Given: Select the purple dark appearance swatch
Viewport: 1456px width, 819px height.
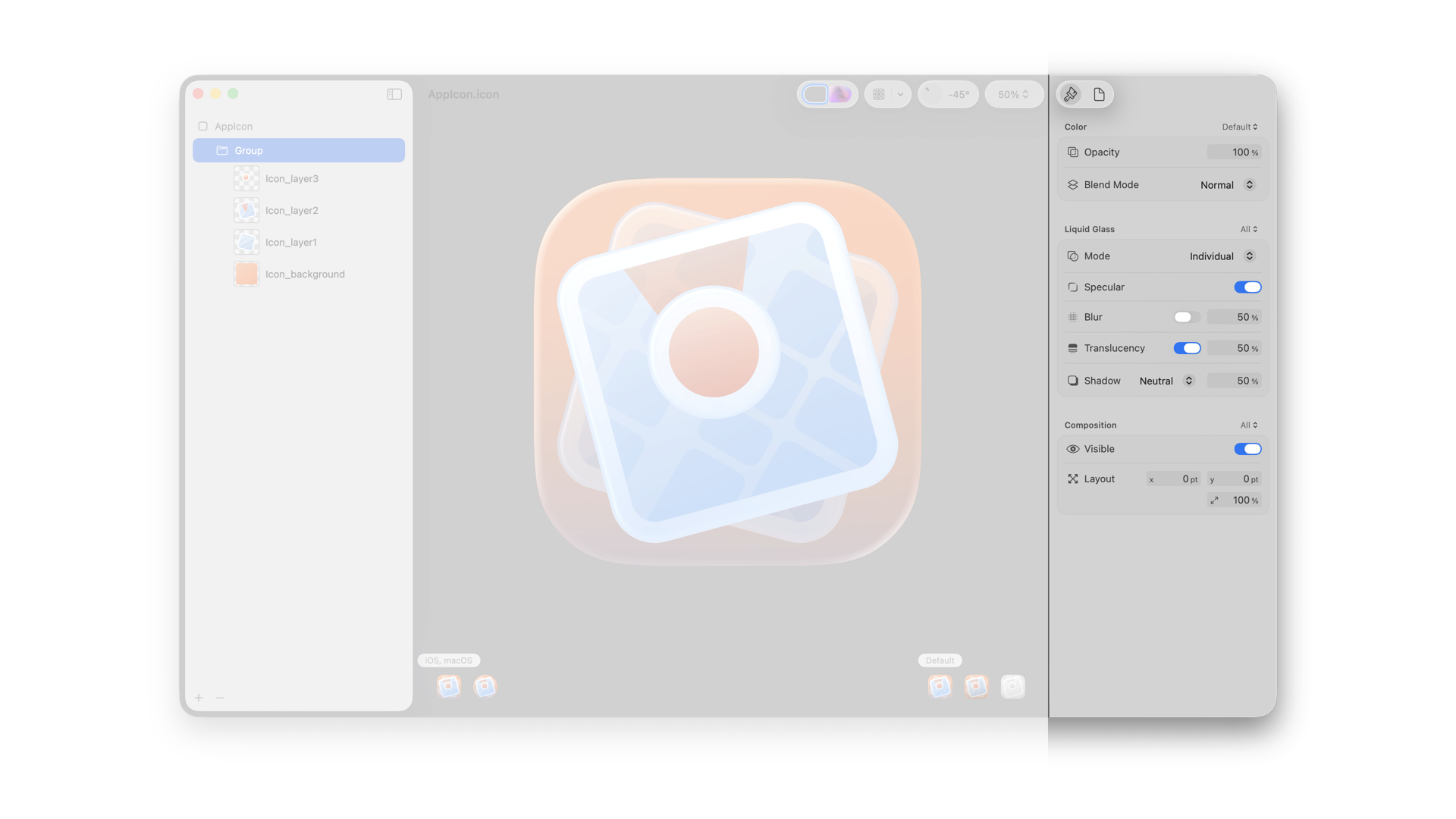Looking at the screenshot, I should [840, 94].
